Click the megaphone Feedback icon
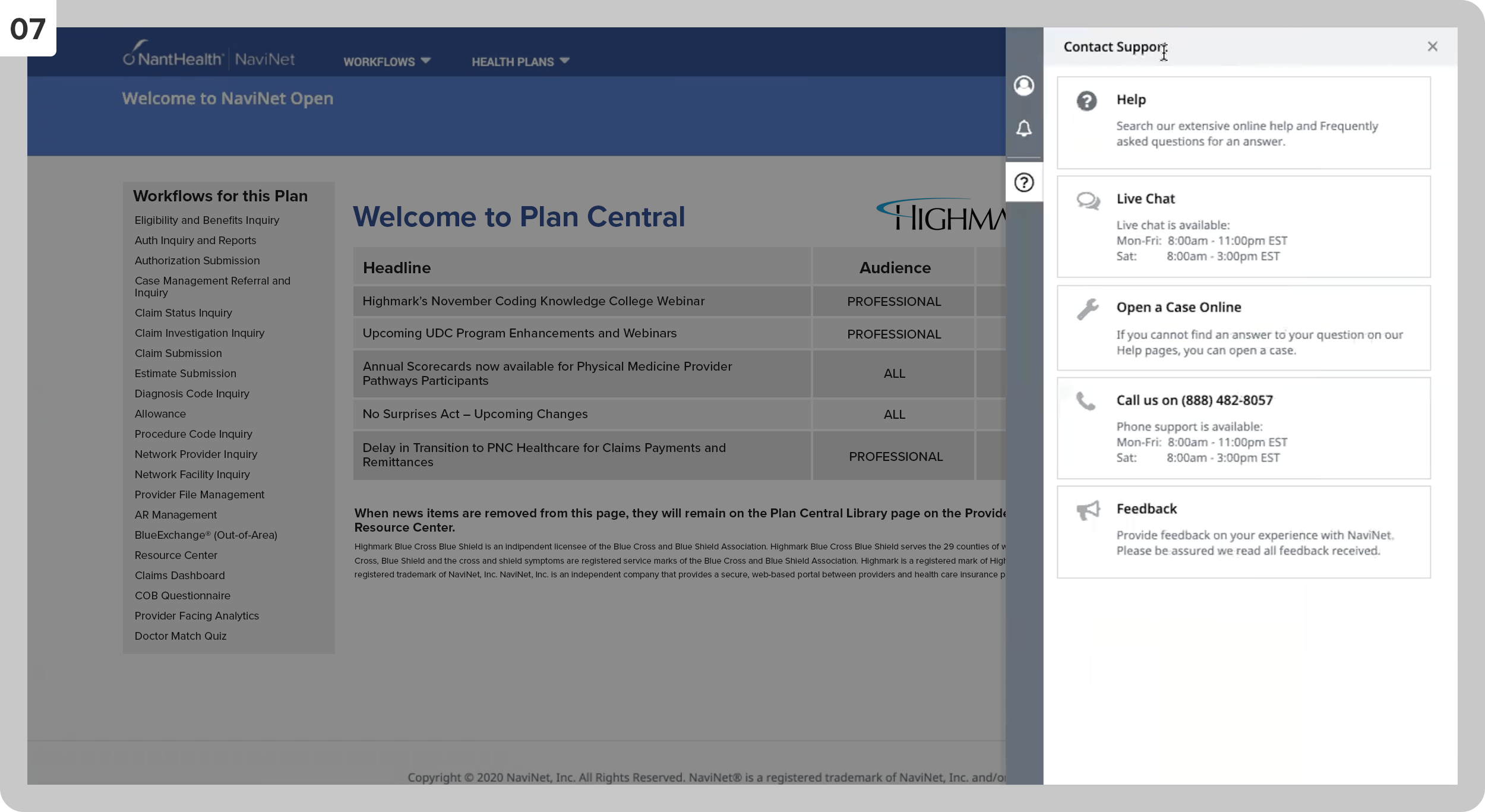The image size is (1485, 812). (1088, 510)
